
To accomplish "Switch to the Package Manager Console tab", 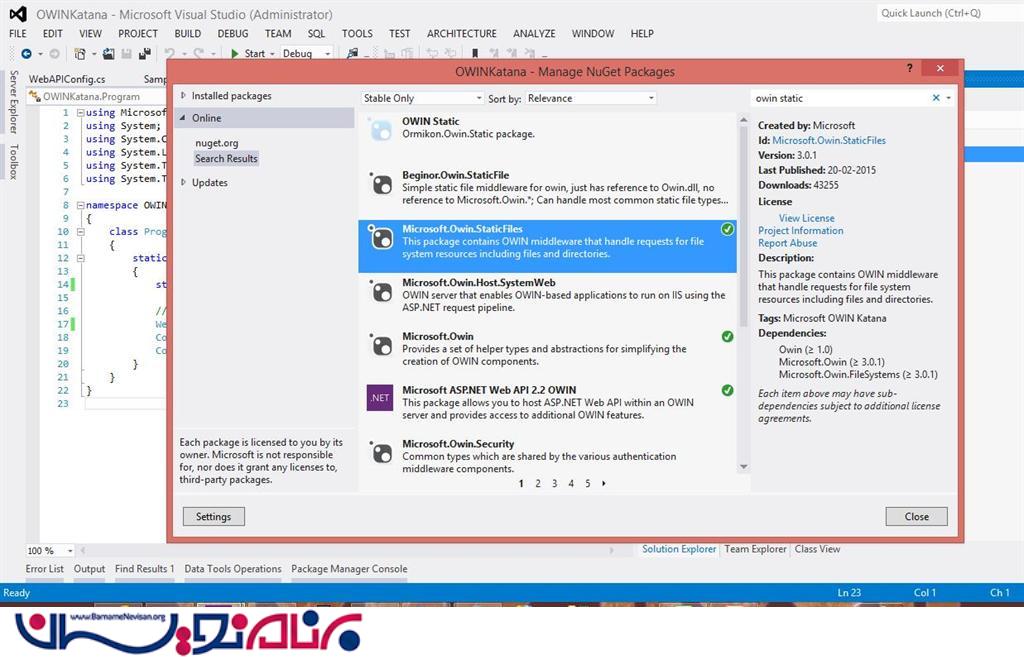I will (349, 569).
